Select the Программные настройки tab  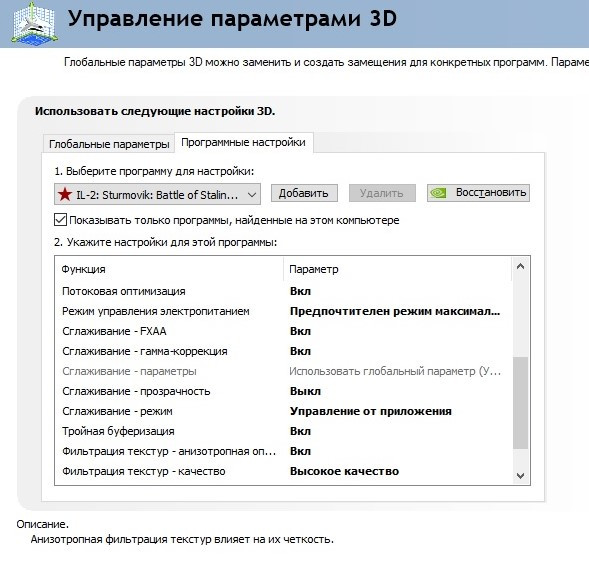coord(243,142)
